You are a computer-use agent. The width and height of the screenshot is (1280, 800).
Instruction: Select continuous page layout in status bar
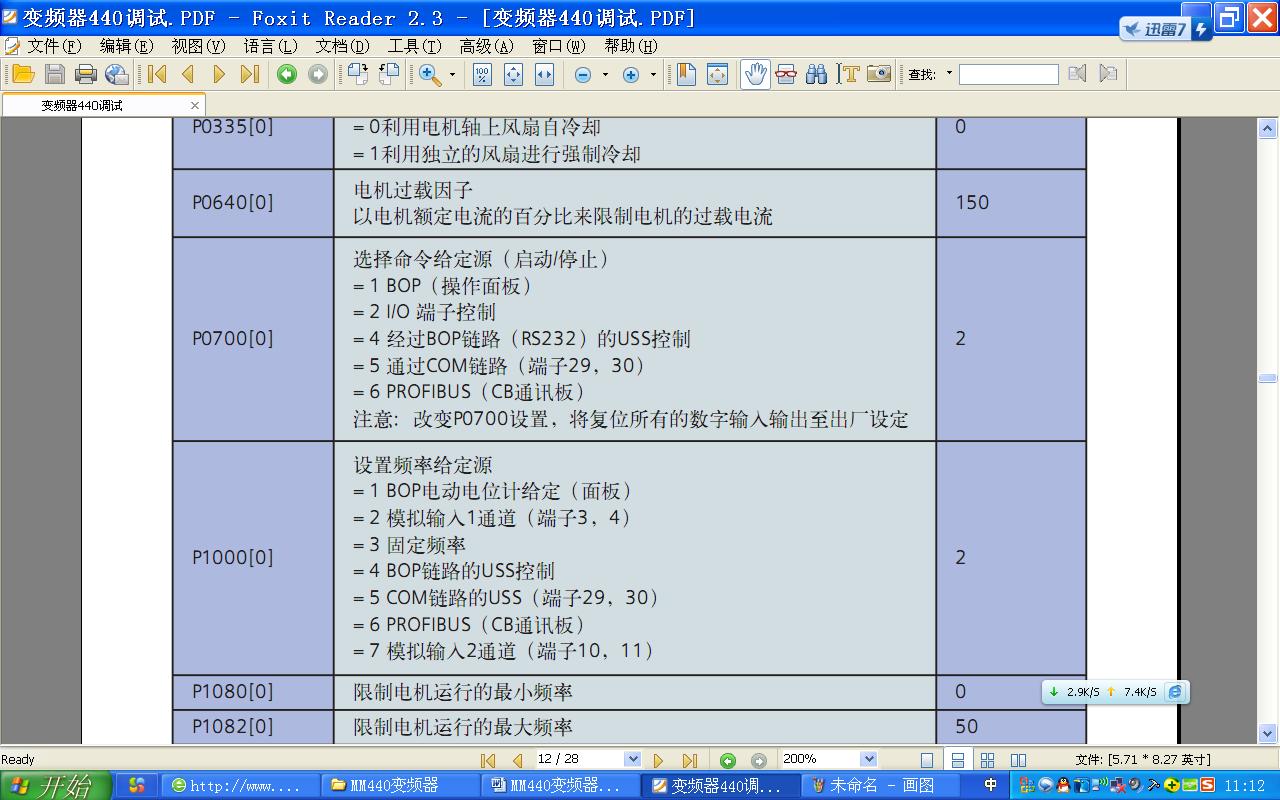957,760
